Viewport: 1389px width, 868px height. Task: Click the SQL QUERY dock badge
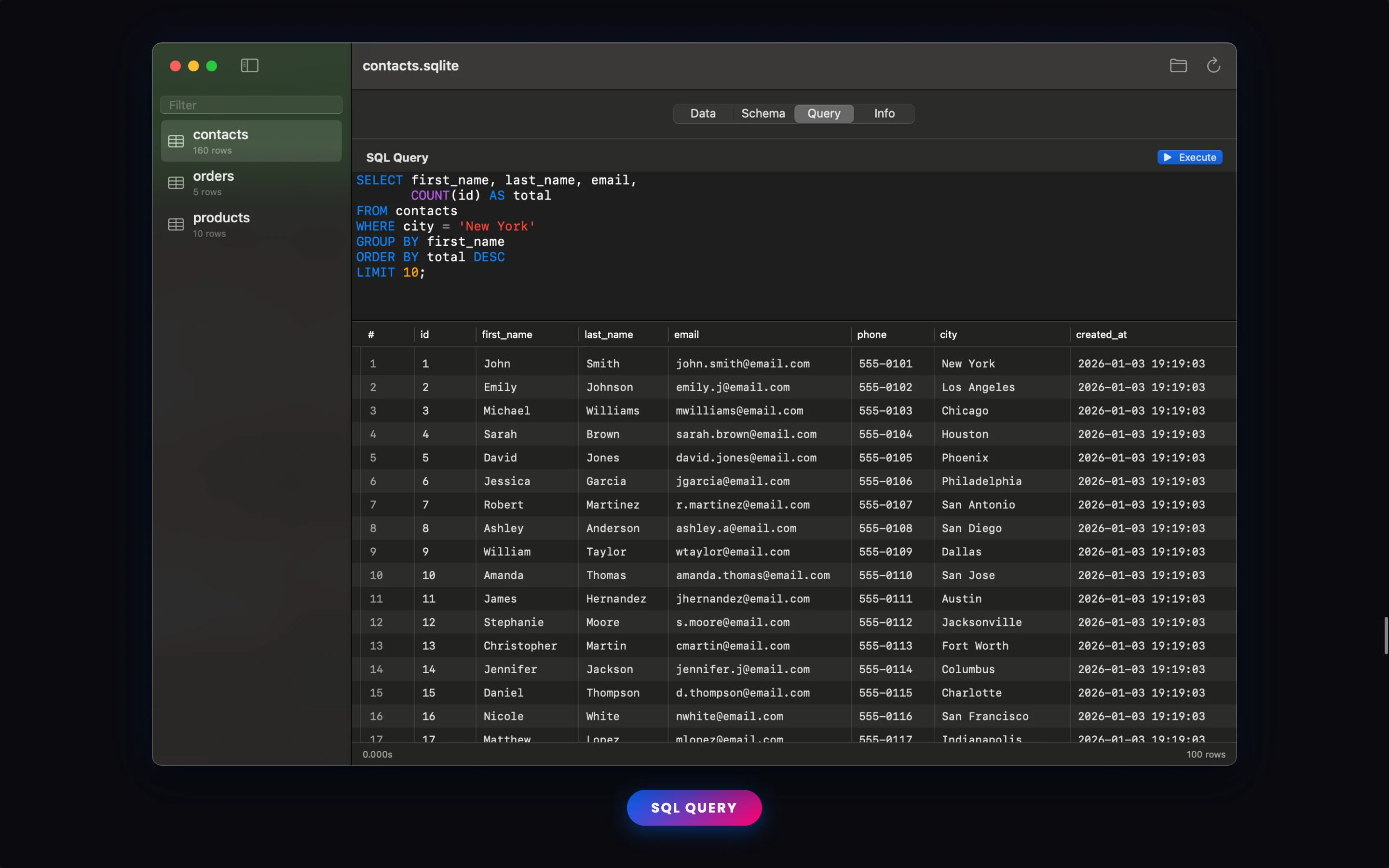694,807
